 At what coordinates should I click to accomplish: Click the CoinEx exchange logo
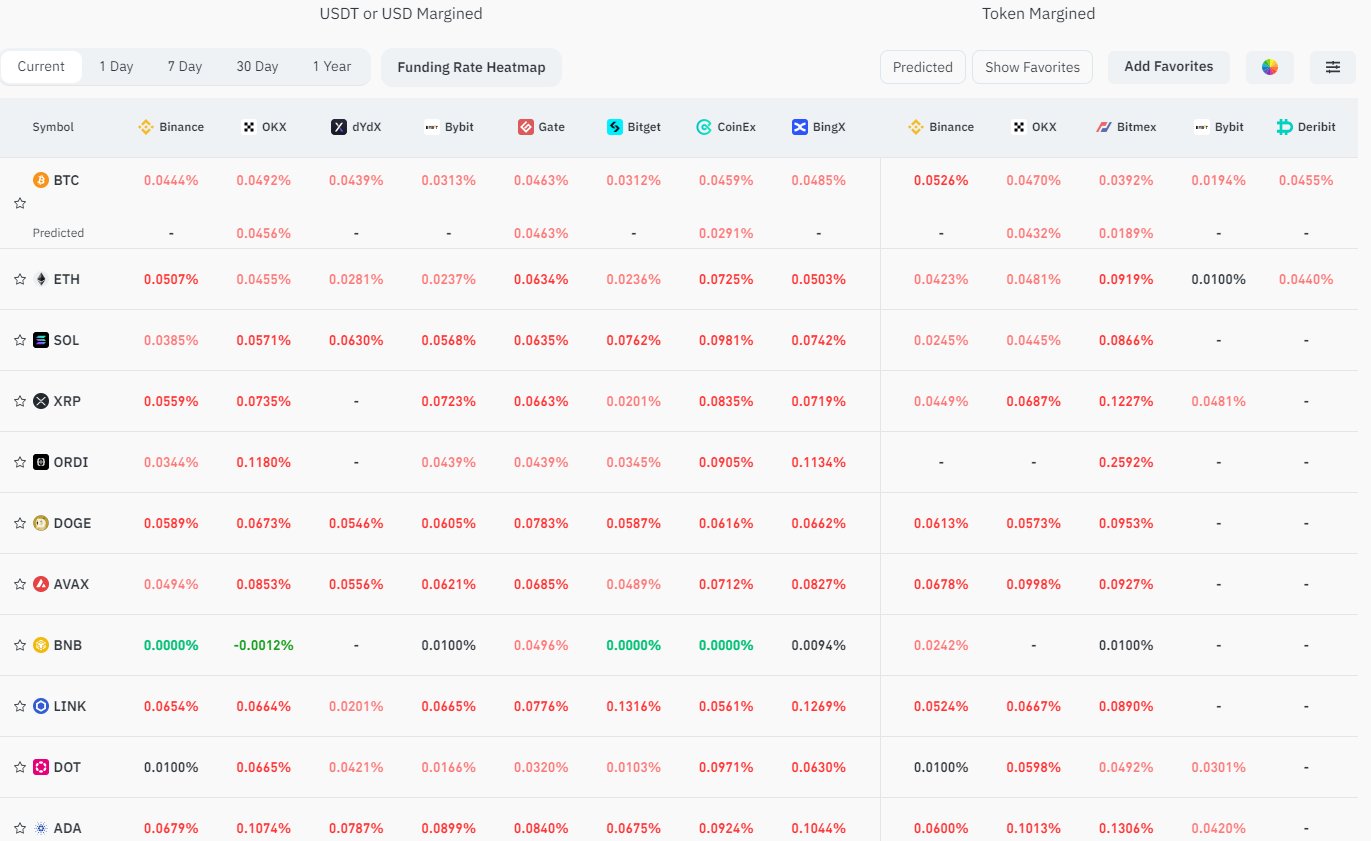[704, 127]
